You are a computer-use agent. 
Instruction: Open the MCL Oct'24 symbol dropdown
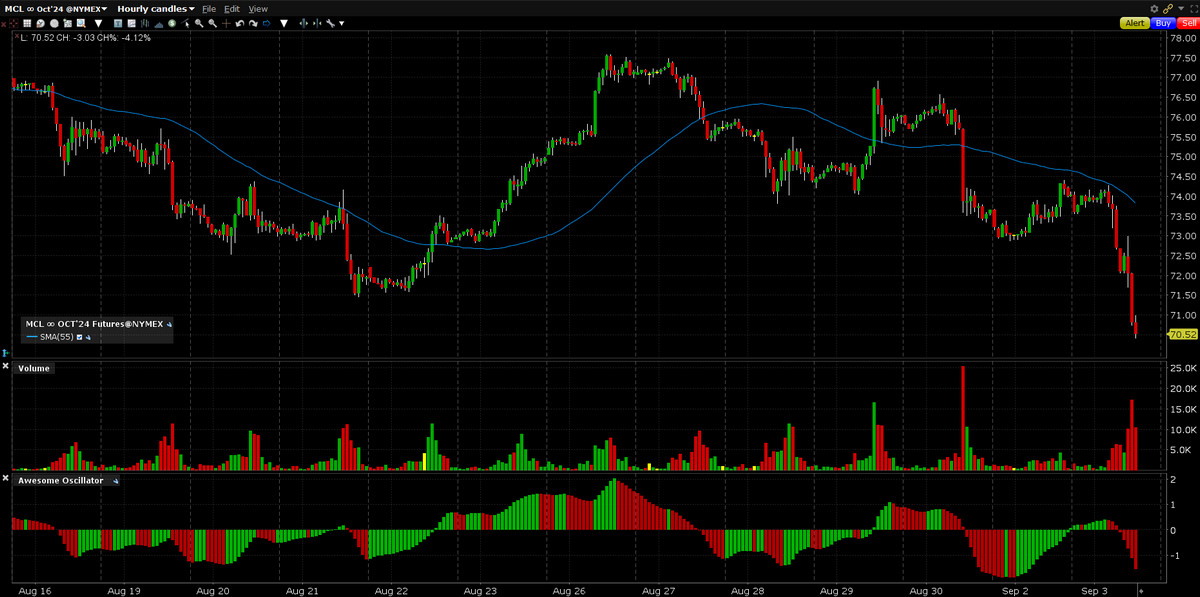(60, 8)
